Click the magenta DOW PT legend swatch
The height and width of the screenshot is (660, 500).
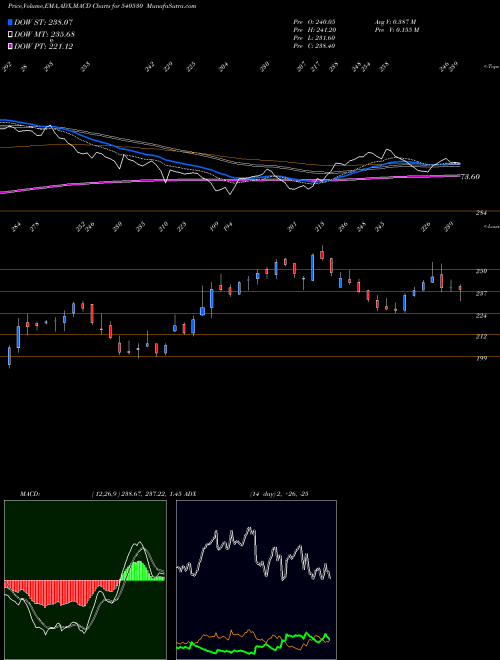click(x=10, y=46)
